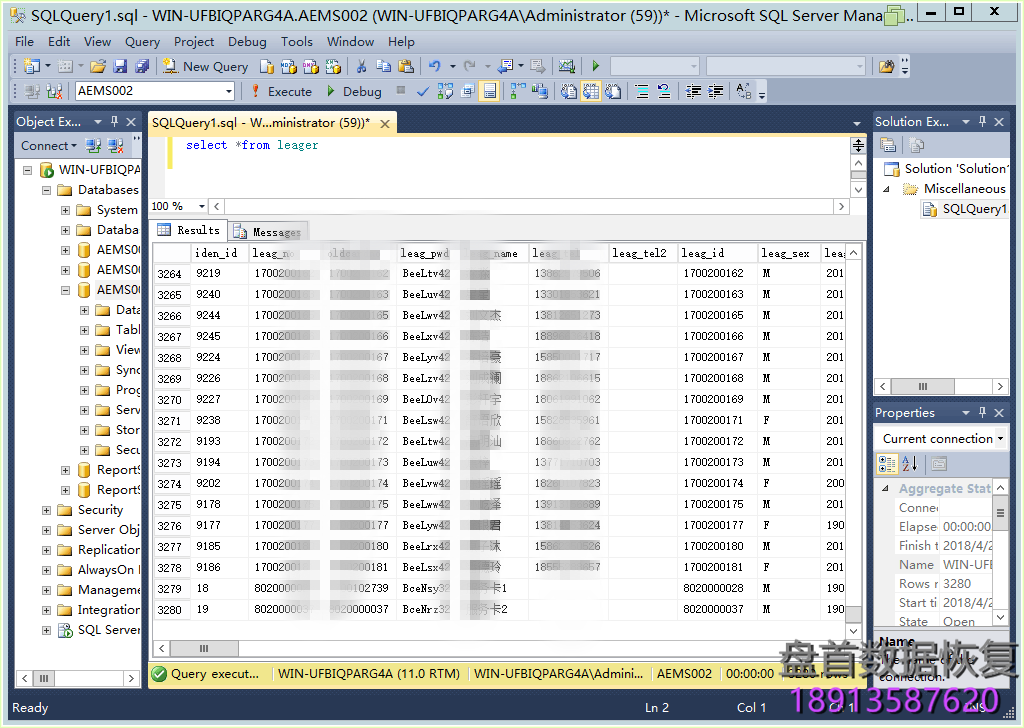Click the horizontal scrollbar under the results grid
This screenshot has height=728, width=1024.
click(205, 648)
